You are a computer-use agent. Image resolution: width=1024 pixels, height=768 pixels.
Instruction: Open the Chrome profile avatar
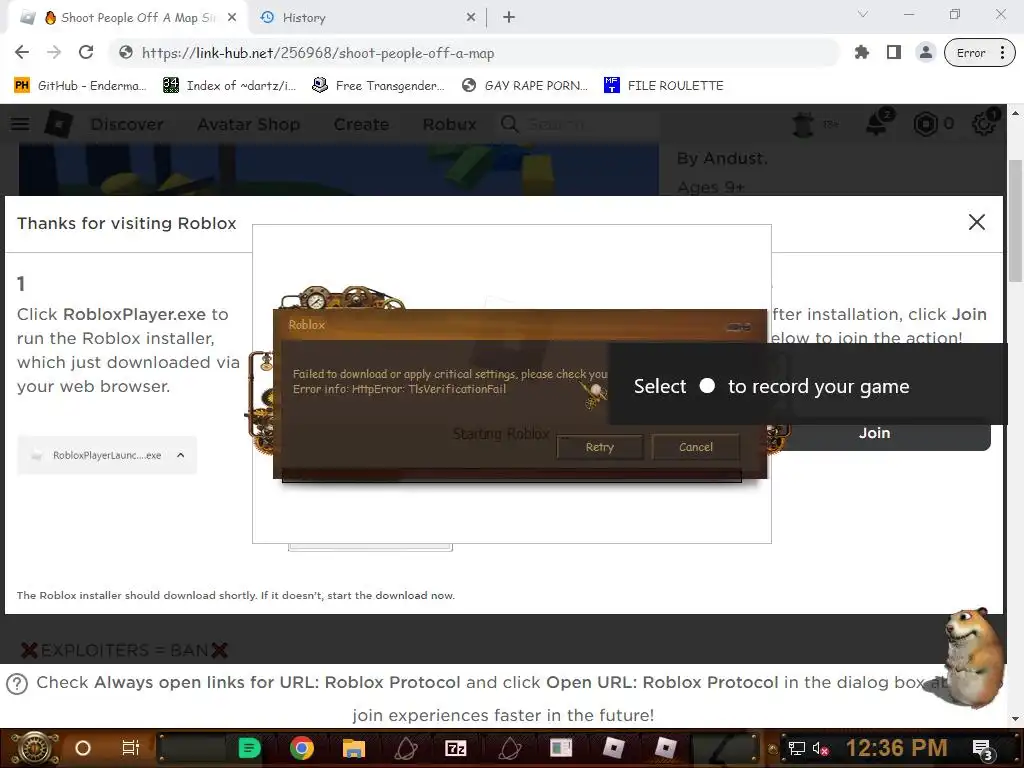(925, 53)
